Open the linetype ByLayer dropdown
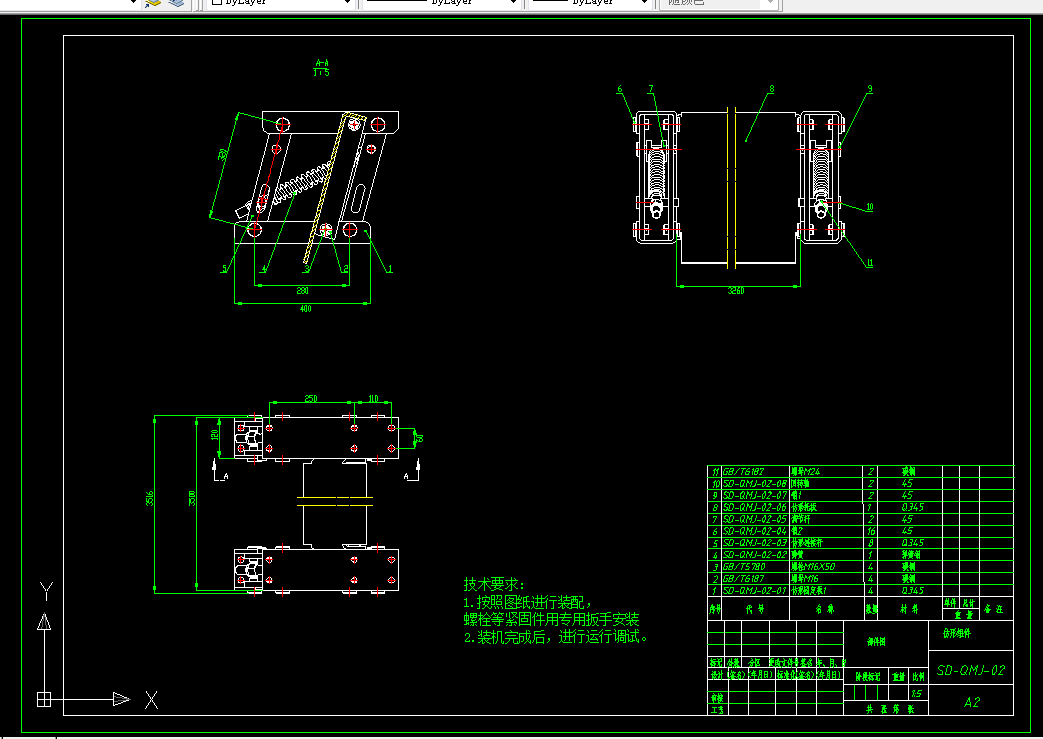 [x=439, y=3]
